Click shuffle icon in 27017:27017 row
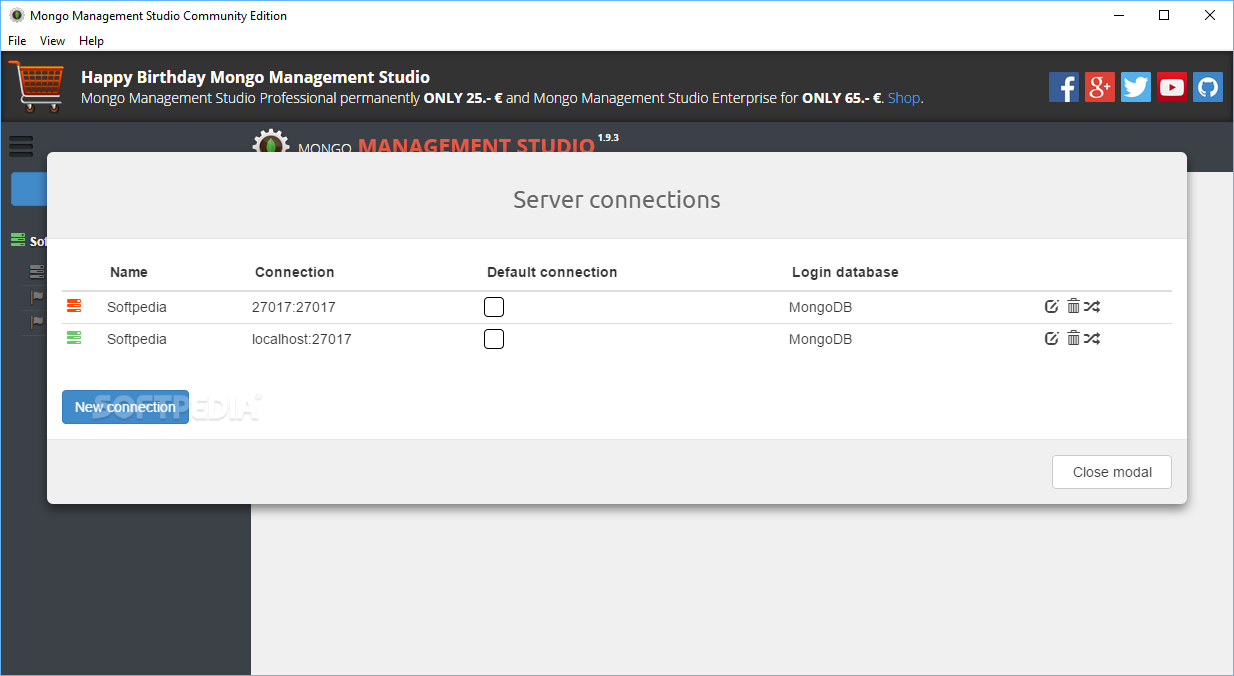Screen dimensions: 1234x676 click(x=1092, y=307)
